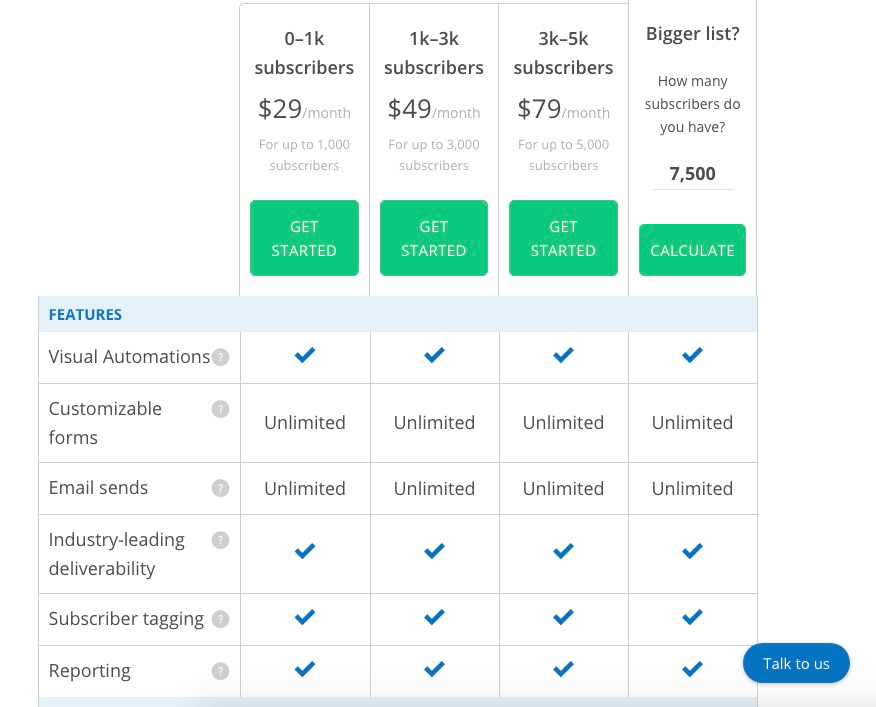Click the Reporting feature label
Screen dimensions: 876x707
[x=89, y=671]
